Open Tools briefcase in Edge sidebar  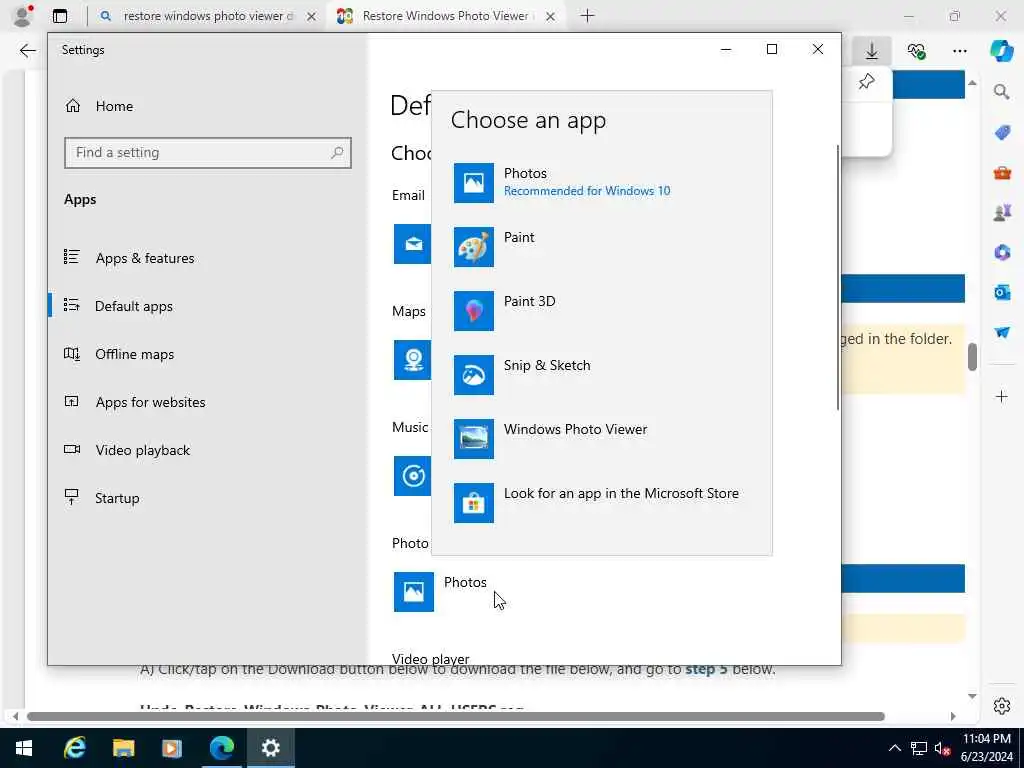click(x=1002, y=172)
